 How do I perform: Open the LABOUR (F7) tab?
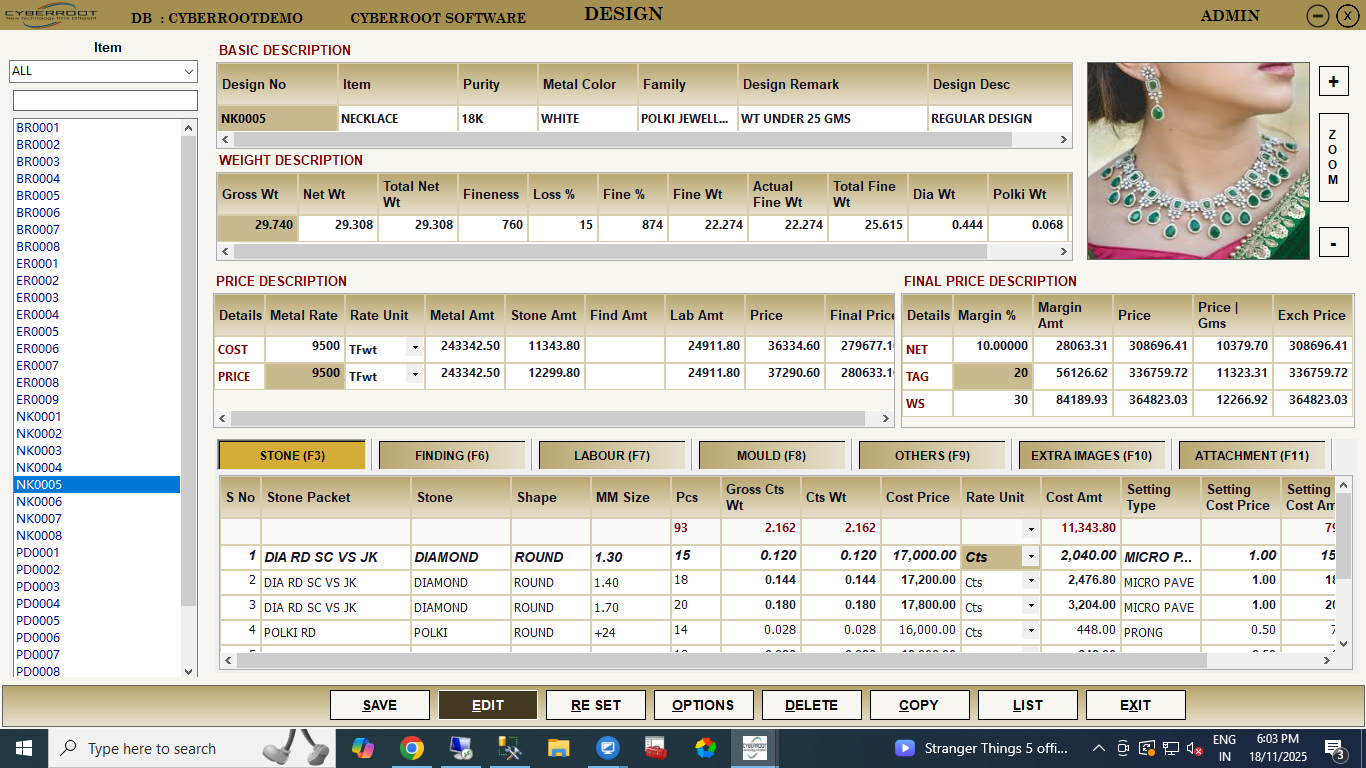pos(612,455)
